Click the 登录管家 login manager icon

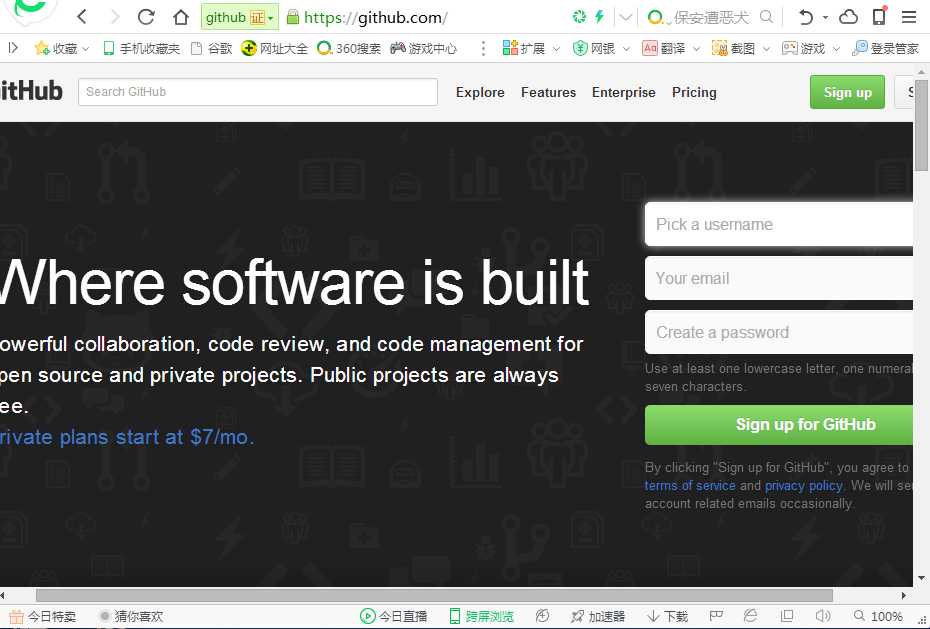[x=885, y=49]
